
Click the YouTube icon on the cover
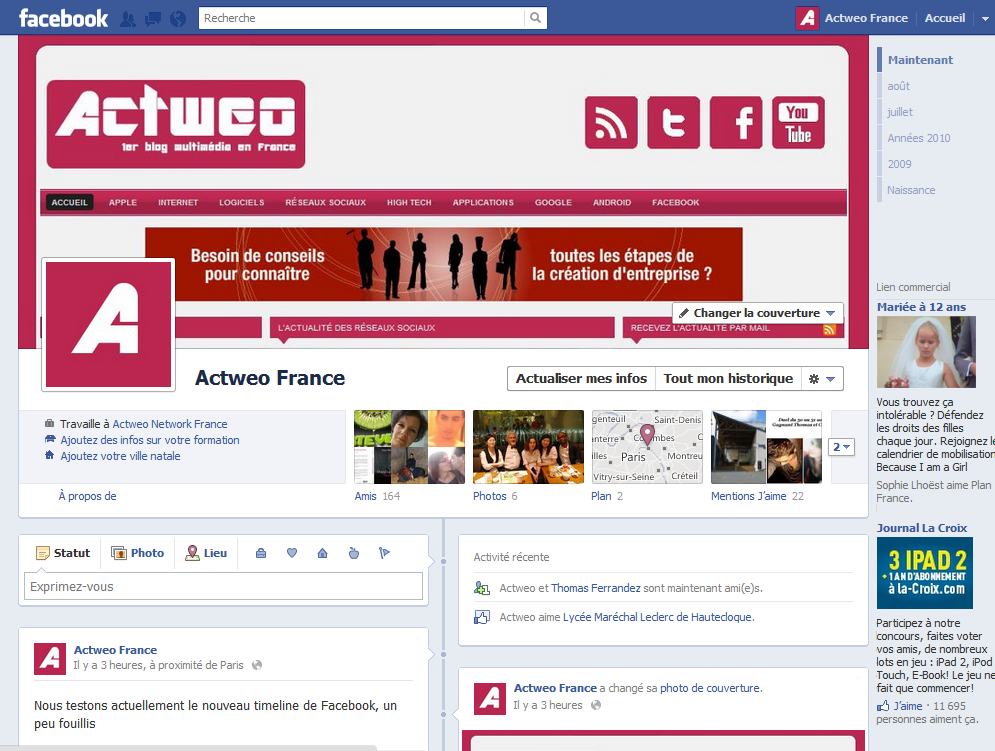798,123
